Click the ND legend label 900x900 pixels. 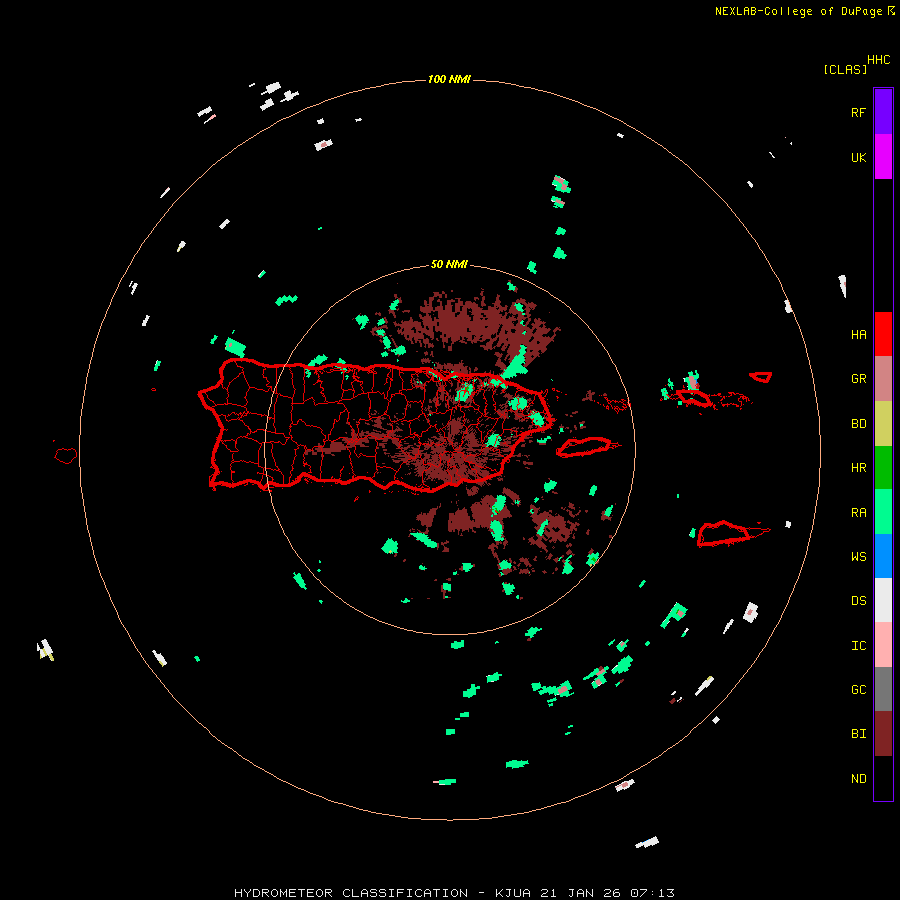(858, 778)
